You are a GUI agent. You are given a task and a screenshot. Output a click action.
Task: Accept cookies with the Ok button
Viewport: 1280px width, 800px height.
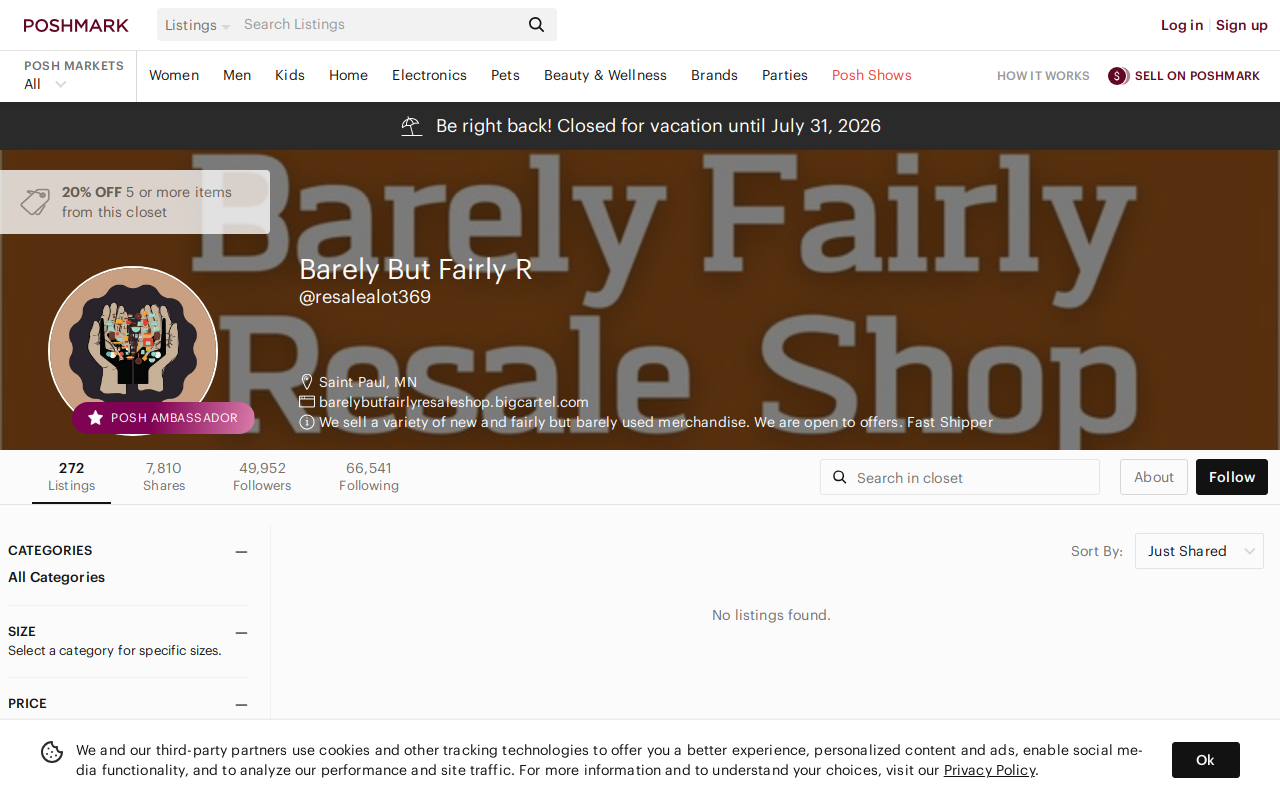(1206, 760)
